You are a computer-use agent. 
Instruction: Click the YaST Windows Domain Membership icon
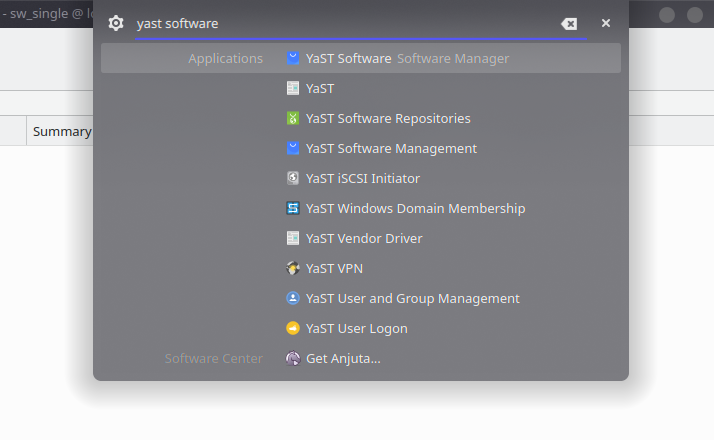[293, 208]
